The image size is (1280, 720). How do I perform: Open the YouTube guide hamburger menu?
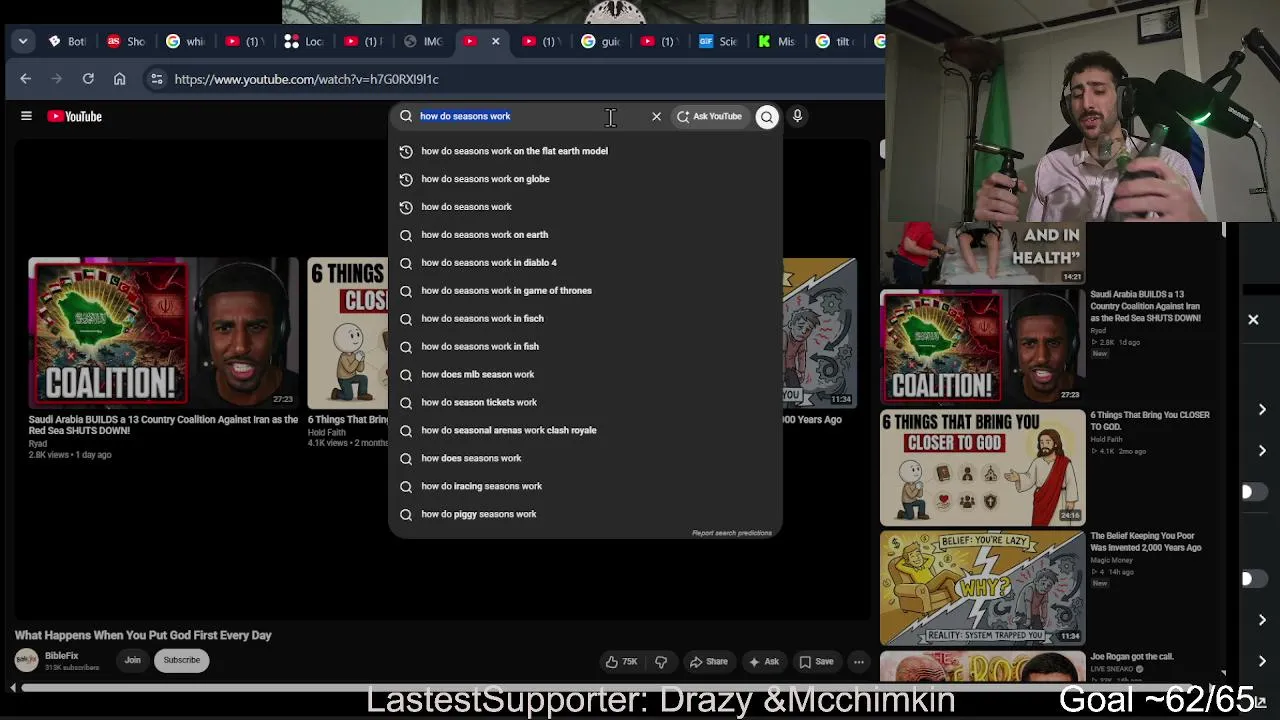(x=26, y=116)
